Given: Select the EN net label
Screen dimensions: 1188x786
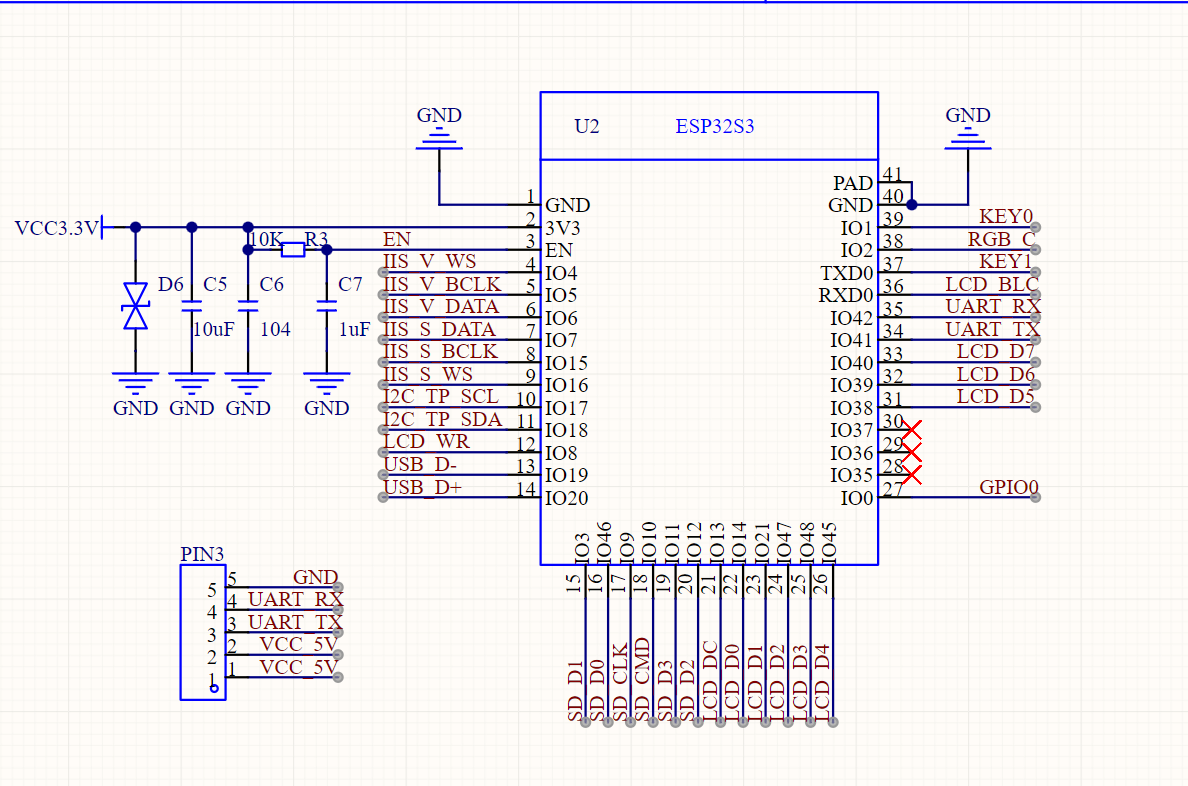Looking at the screenshot, I should (x=397, y=240).
